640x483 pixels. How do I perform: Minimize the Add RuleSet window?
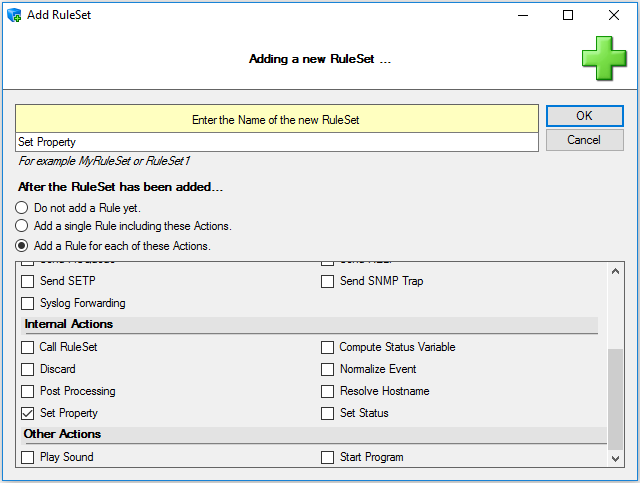click(523, 15)
